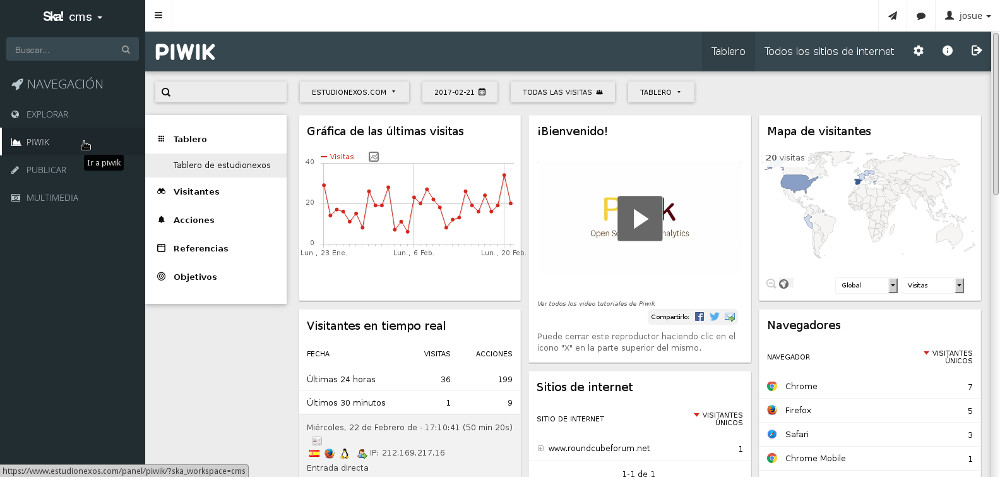
Task: Open visitor profile icon next to IP
Action: pos(362,453)
